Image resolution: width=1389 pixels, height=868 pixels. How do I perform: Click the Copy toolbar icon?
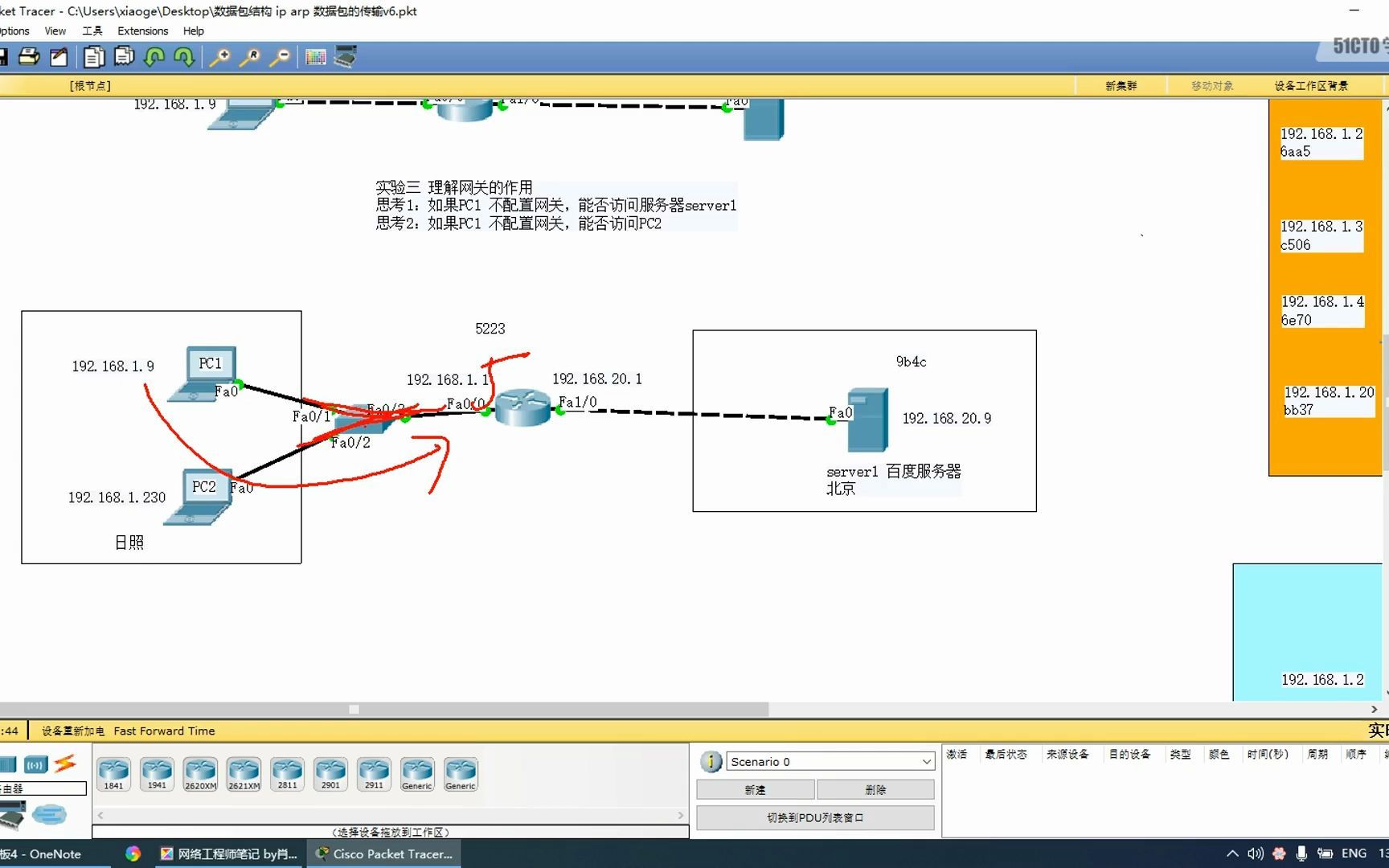pos(94,57)
